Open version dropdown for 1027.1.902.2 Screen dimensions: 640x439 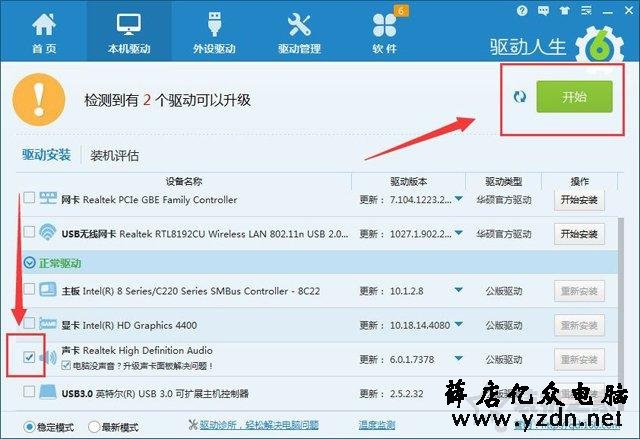[459, 233]
